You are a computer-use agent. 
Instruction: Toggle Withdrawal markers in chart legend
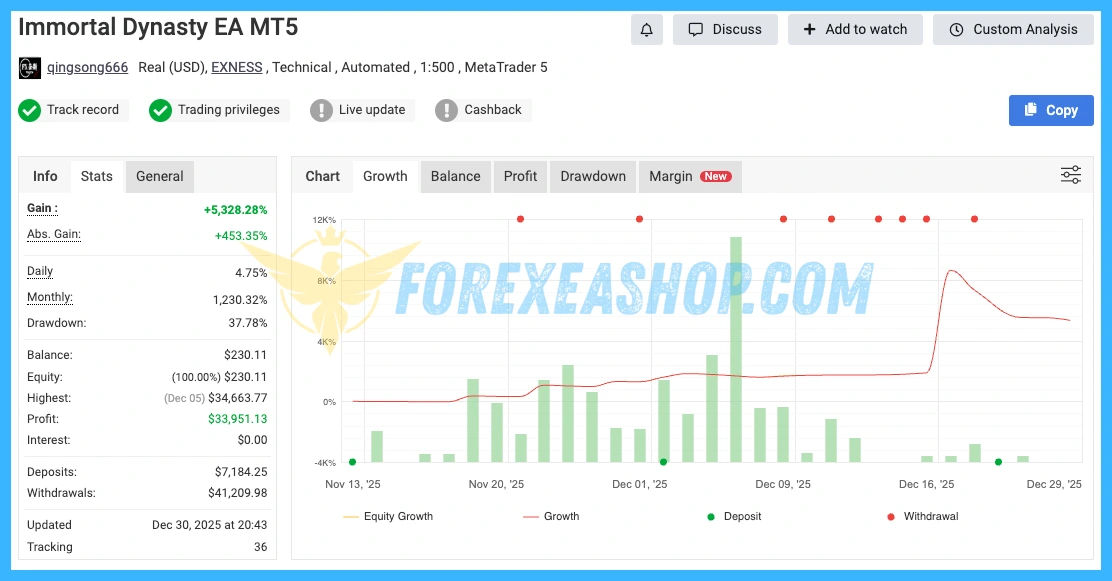tap(922, 517)
